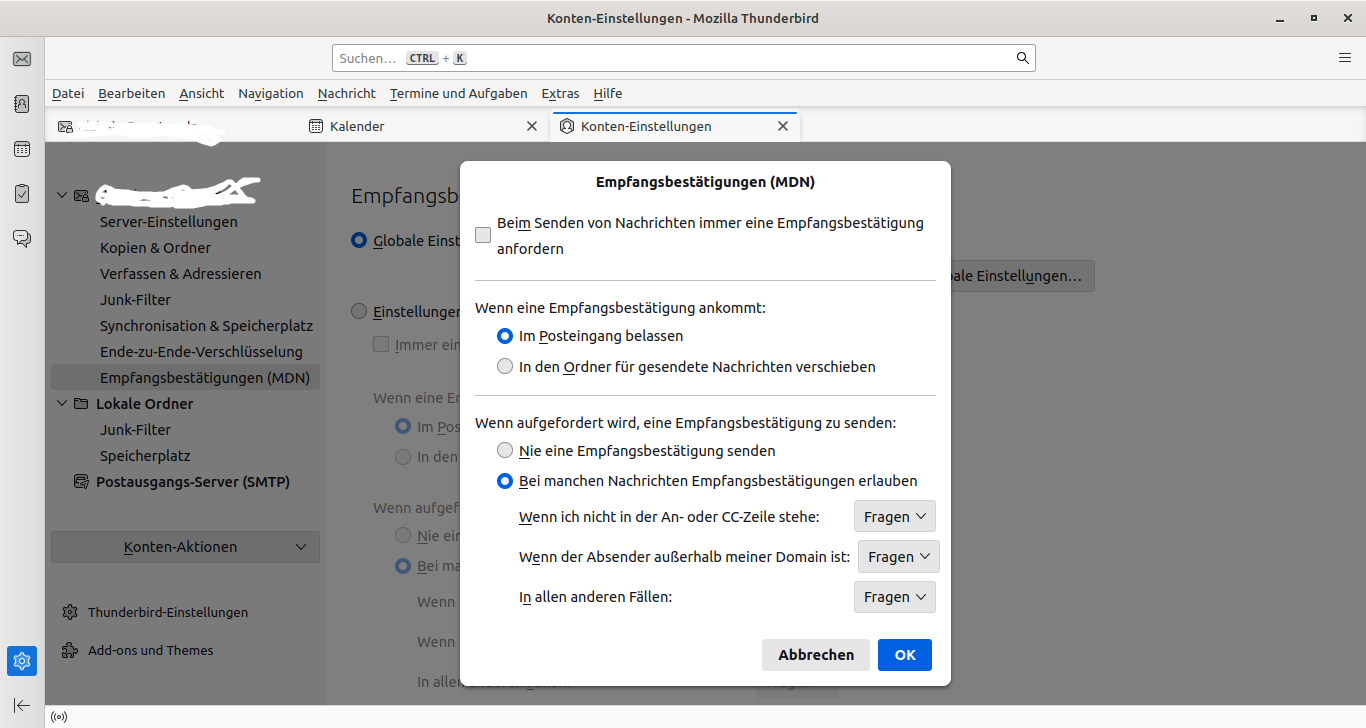Open Thunderbird-Einstellungen link

tap(168, 612)
